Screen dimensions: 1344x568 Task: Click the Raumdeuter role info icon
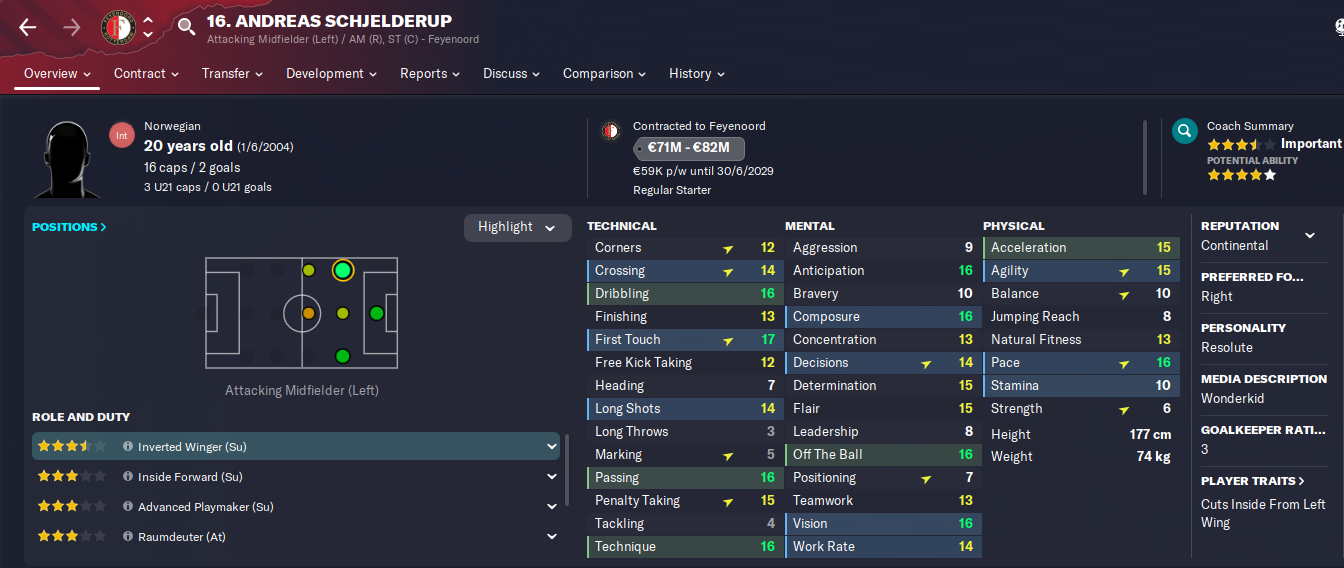click(x=127, y=537)
